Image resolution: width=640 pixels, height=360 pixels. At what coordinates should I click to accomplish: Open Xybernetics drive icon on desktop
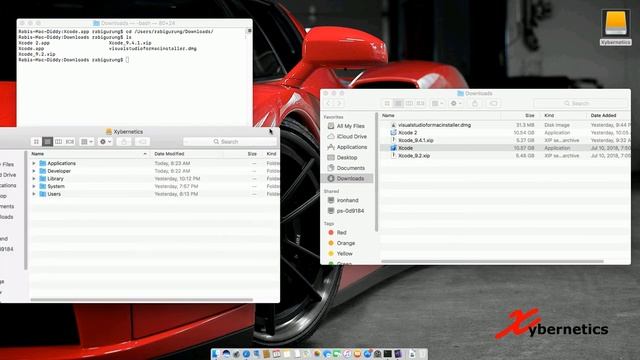(x=616, y=27)
